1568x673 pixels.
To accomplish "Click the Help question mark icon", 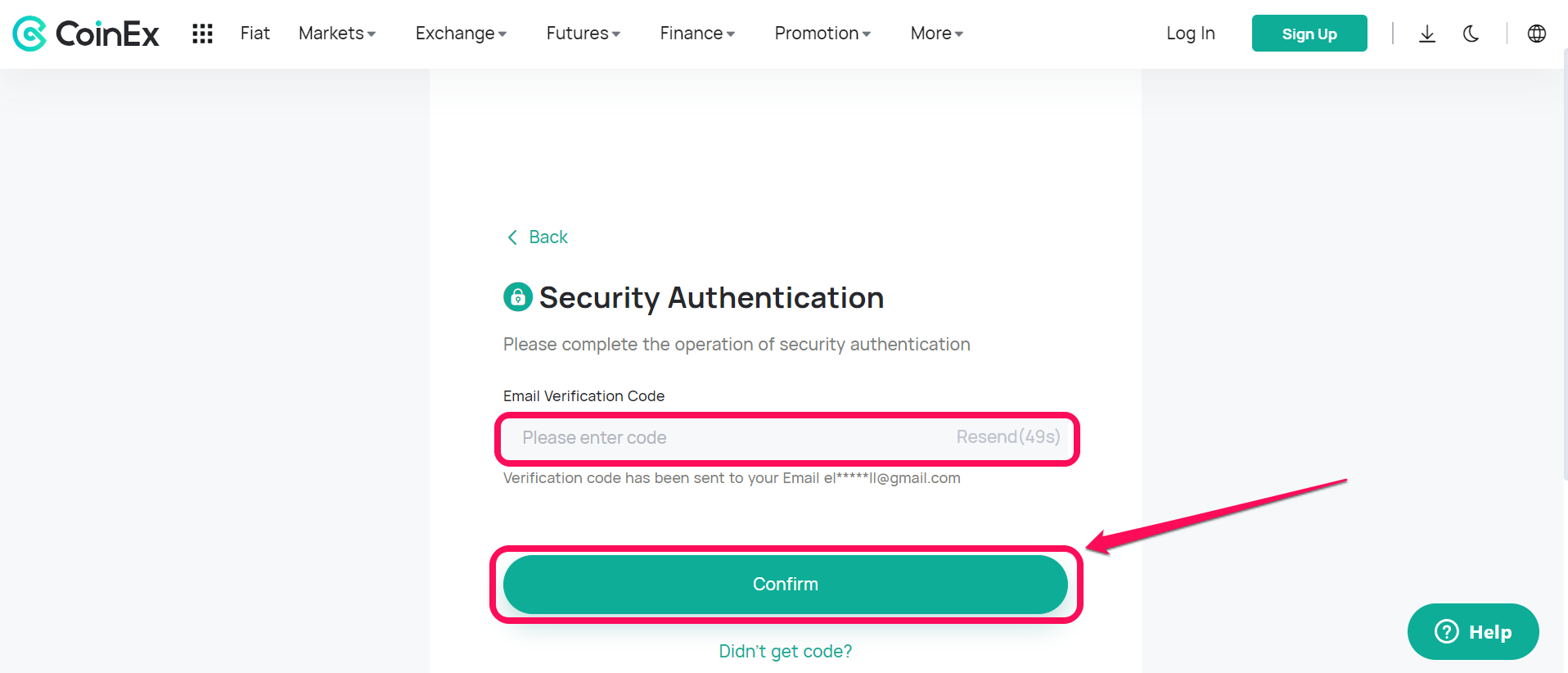I will click(x=1447, y=631).
